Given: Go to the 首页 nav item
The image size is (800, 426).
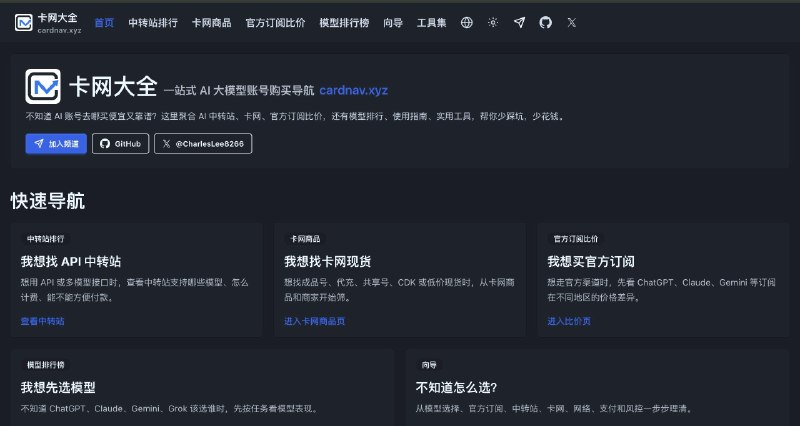Looking at the screenshot, I should [104, 23].
